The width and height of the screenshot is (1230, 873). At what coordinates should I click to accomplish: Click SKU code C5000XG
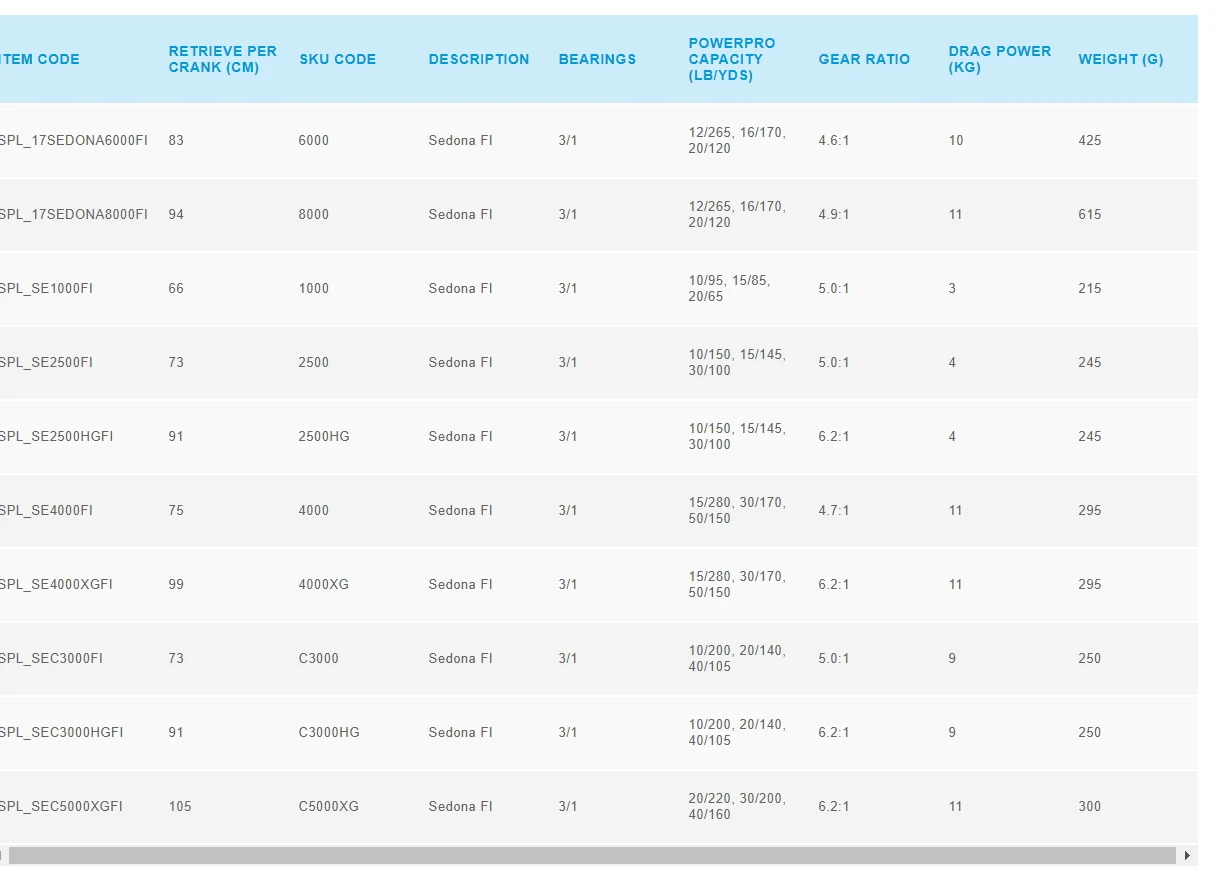point(328,806)
